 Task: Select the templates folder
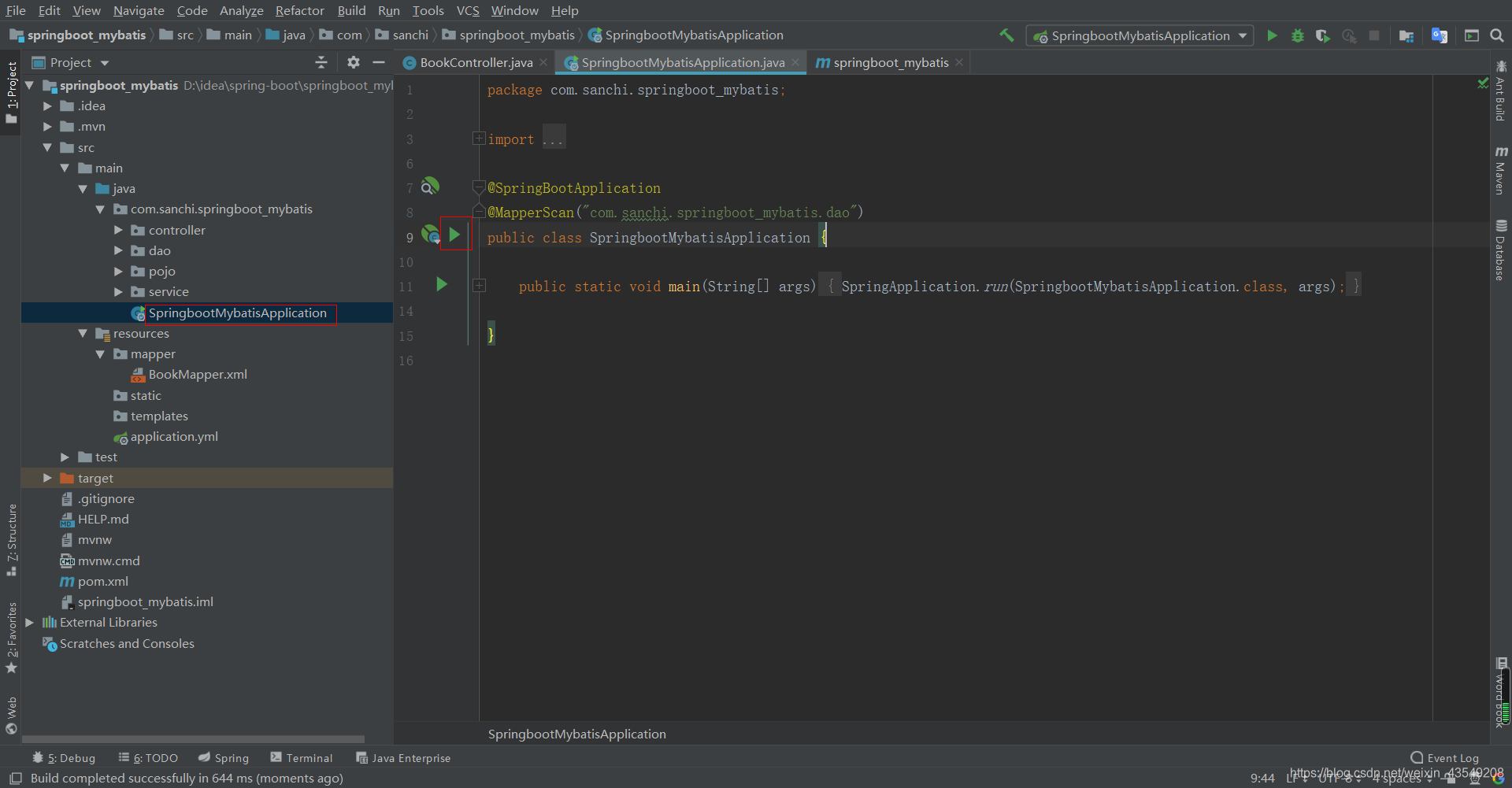(x=159, y=416)
